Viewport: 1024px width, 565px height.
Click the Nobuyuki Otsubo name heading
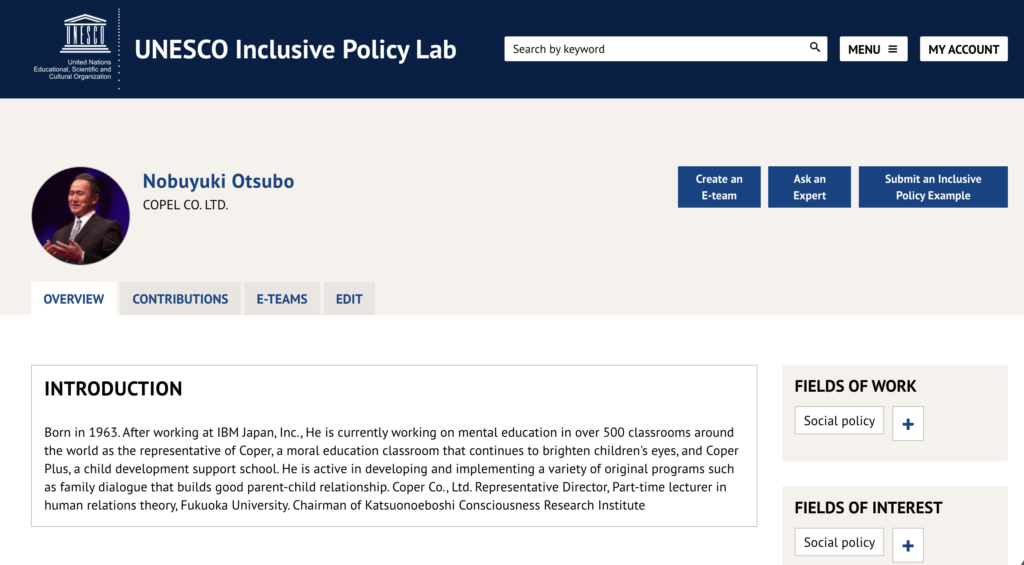218,181
